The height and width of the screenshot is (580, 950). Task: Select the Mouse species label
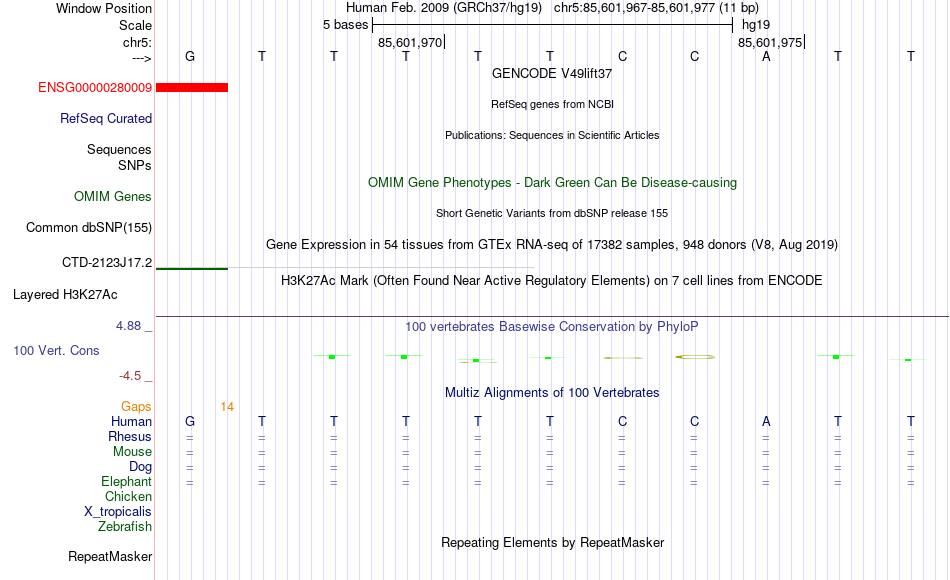pyautogui.click(x=133, y=452)
